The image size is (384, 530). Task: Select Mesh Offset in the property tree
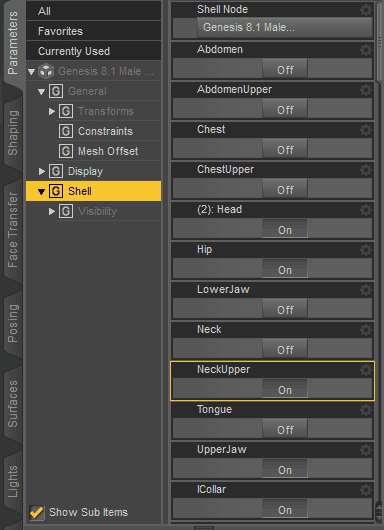pyautogui.click(x=108, y=151)
